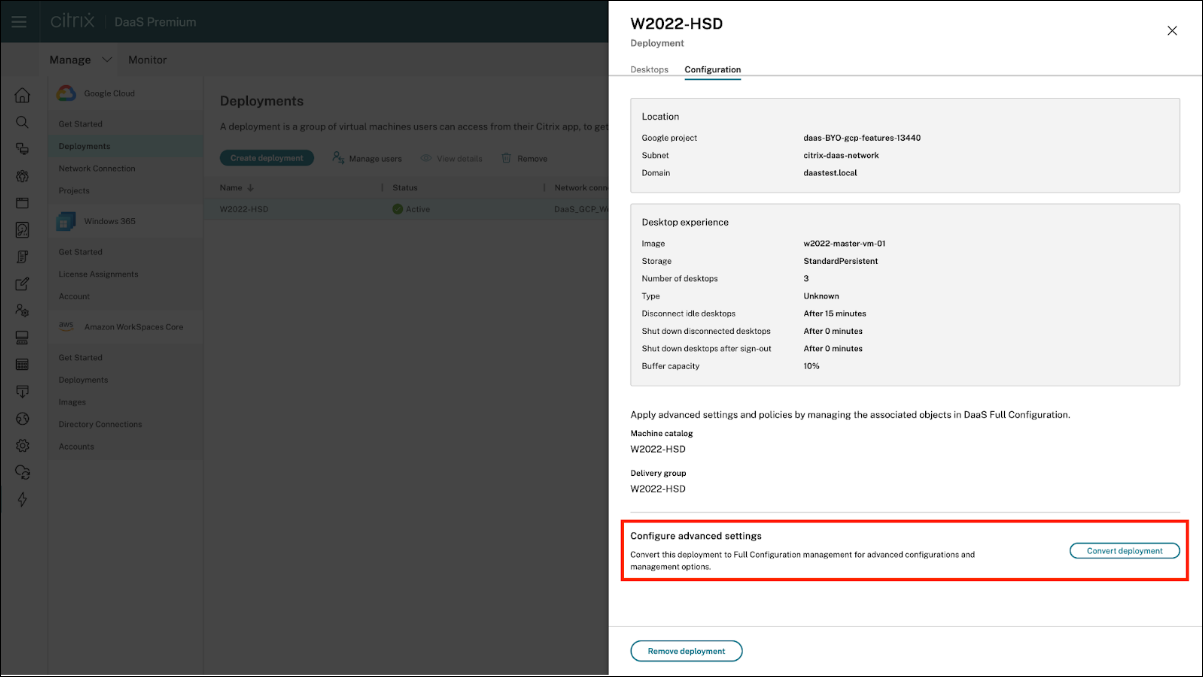Open the Monitor menu
This screenshot has width=1203, height=677.
(147, 60)
